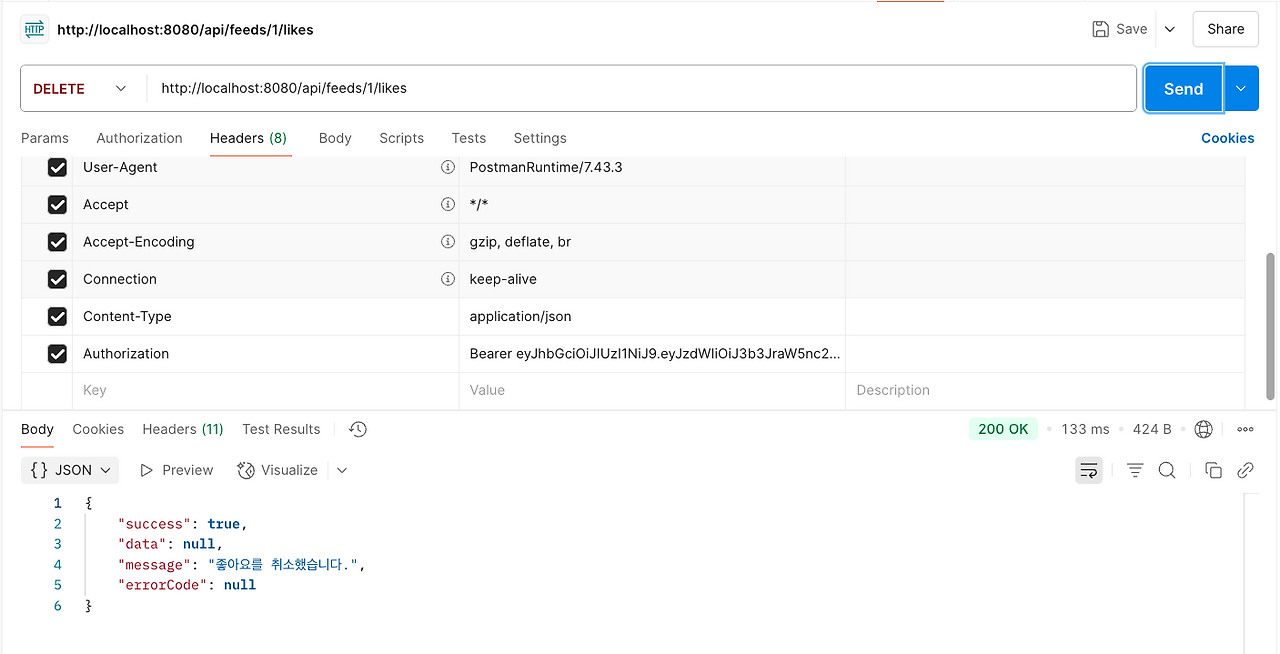The width and height of the screenshot is (1280, 654).
Task: Uncheck the Accept header checkbox
Action: (x=57, y=204)
